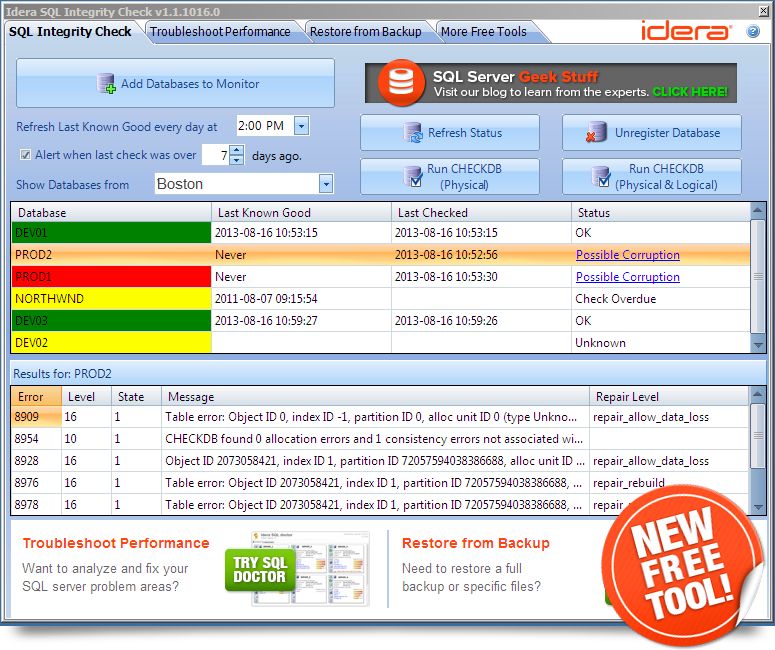Click results grid scrollbar up arrow
The image size is (775, 650).
pos(757,394)
